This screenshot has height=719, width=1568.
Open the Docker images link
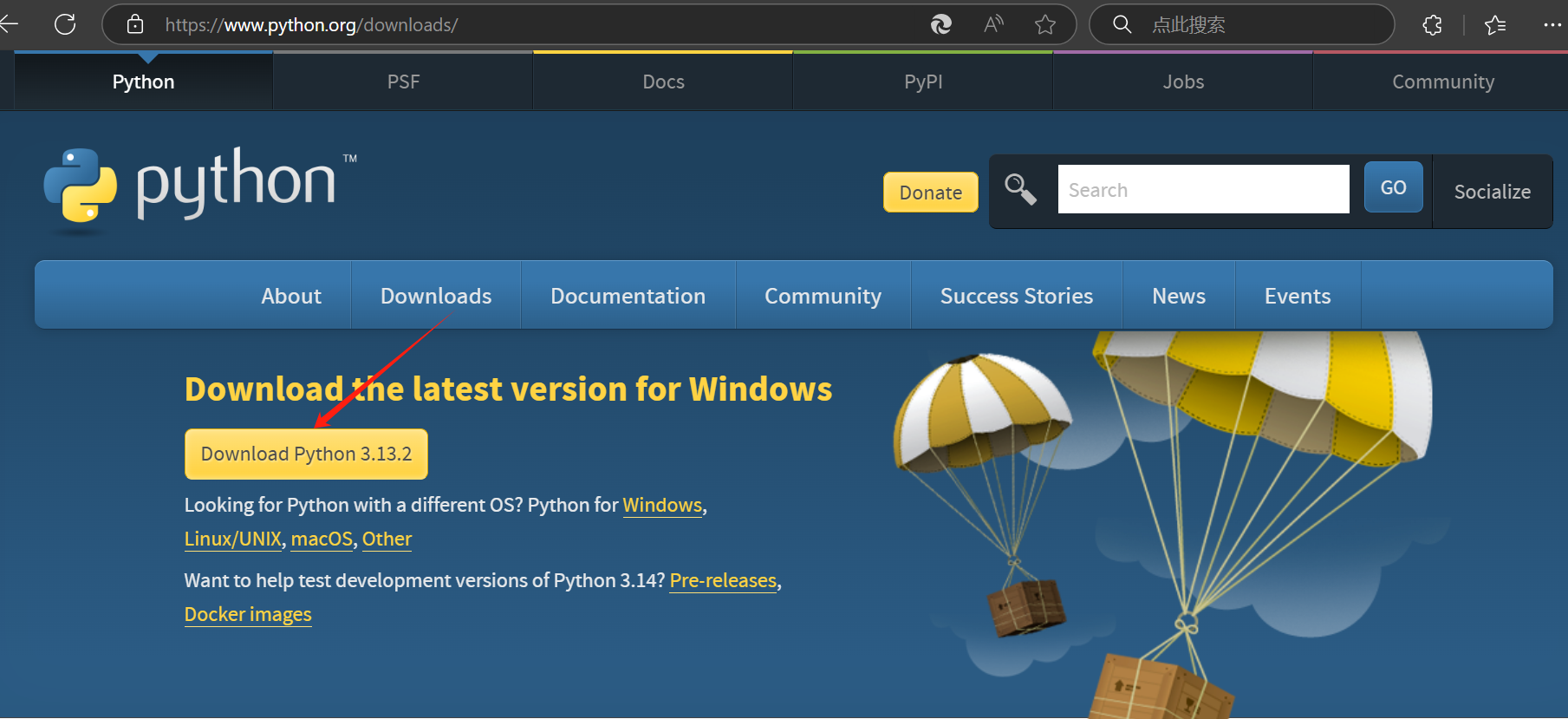pyautogui.click(x=248, y=614)
